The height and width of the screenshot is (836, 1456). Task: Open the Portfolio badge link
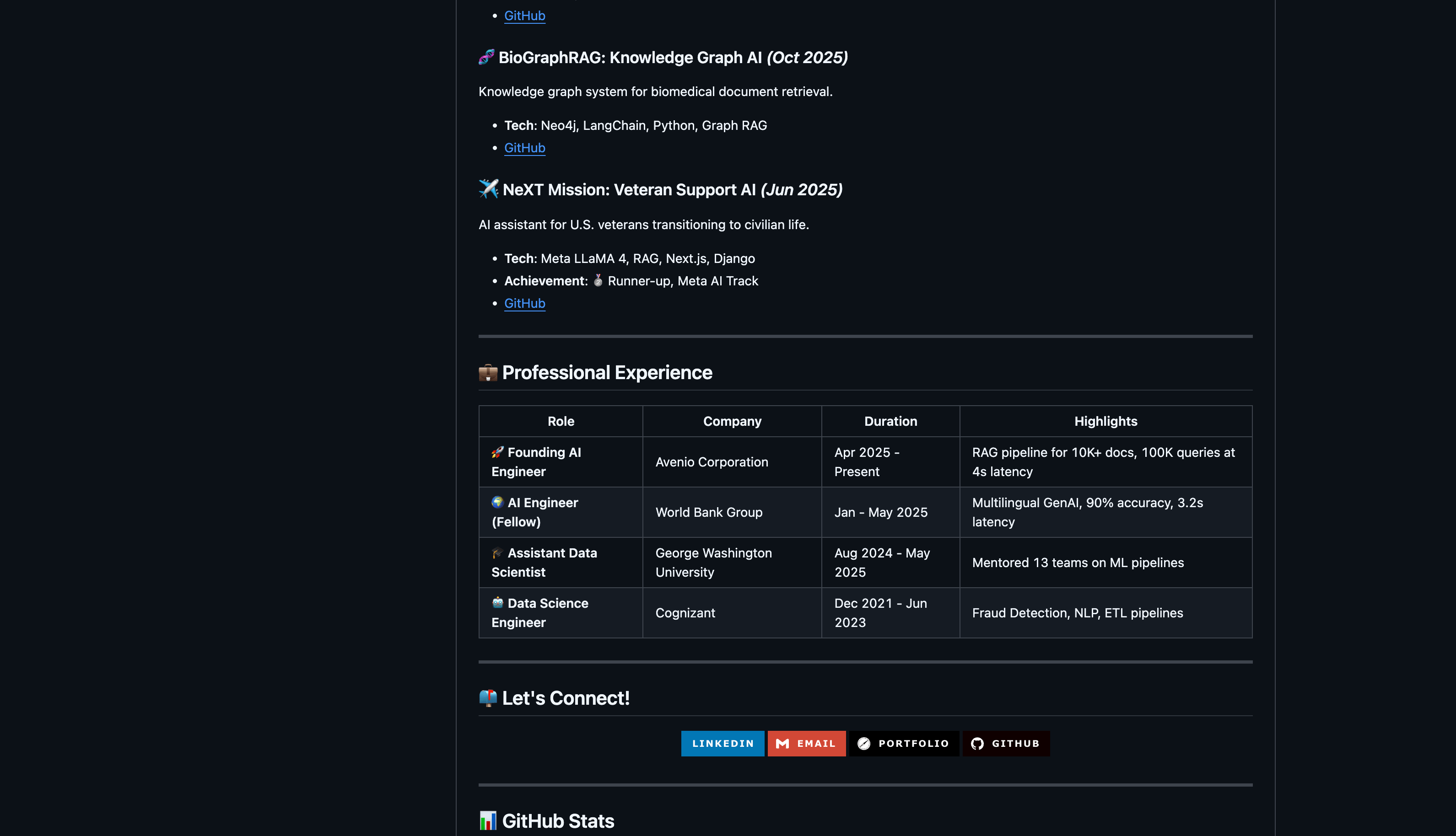(x=903, y=743)
